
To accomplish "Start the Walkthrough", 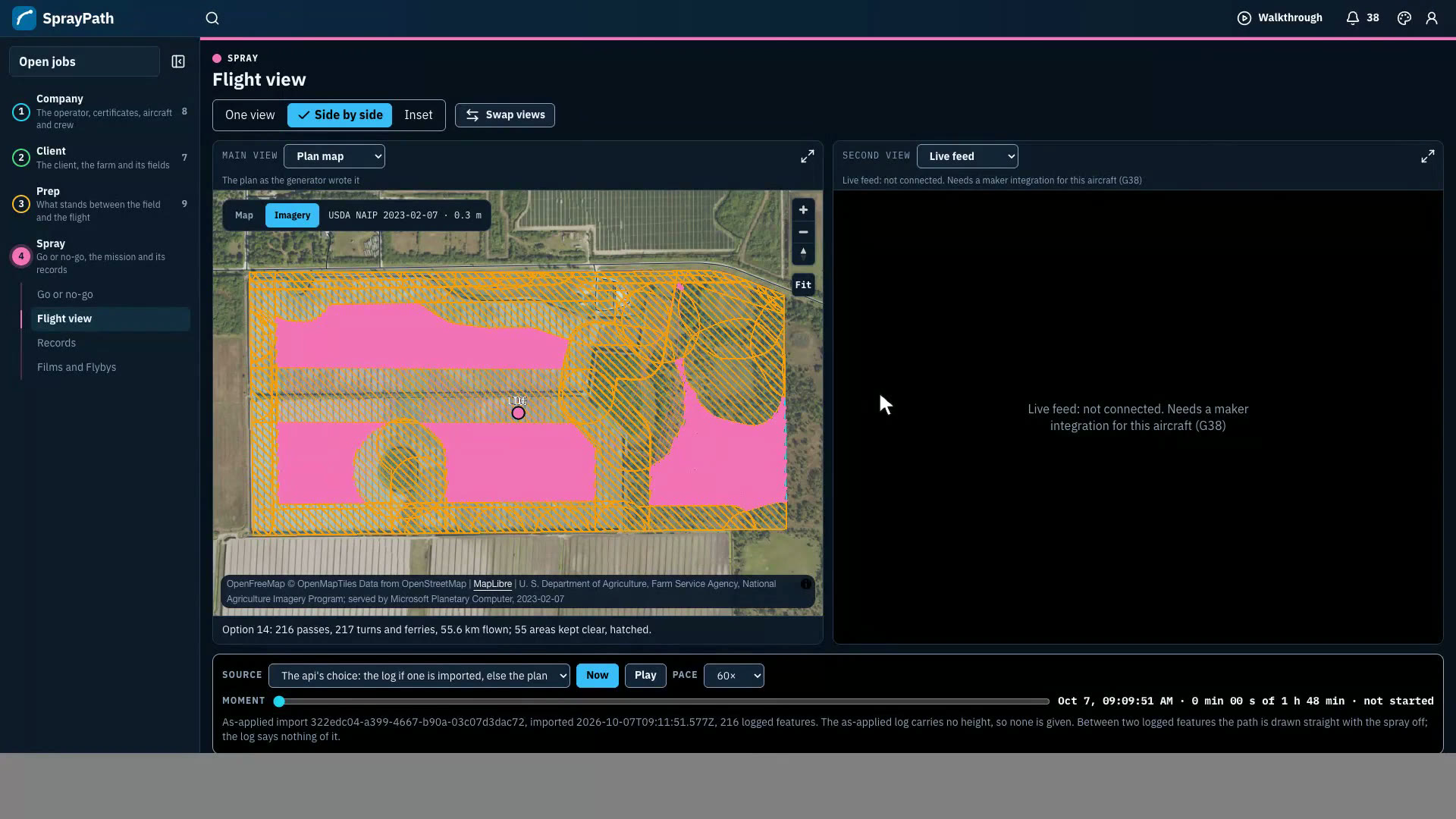I will point(1279,18).
